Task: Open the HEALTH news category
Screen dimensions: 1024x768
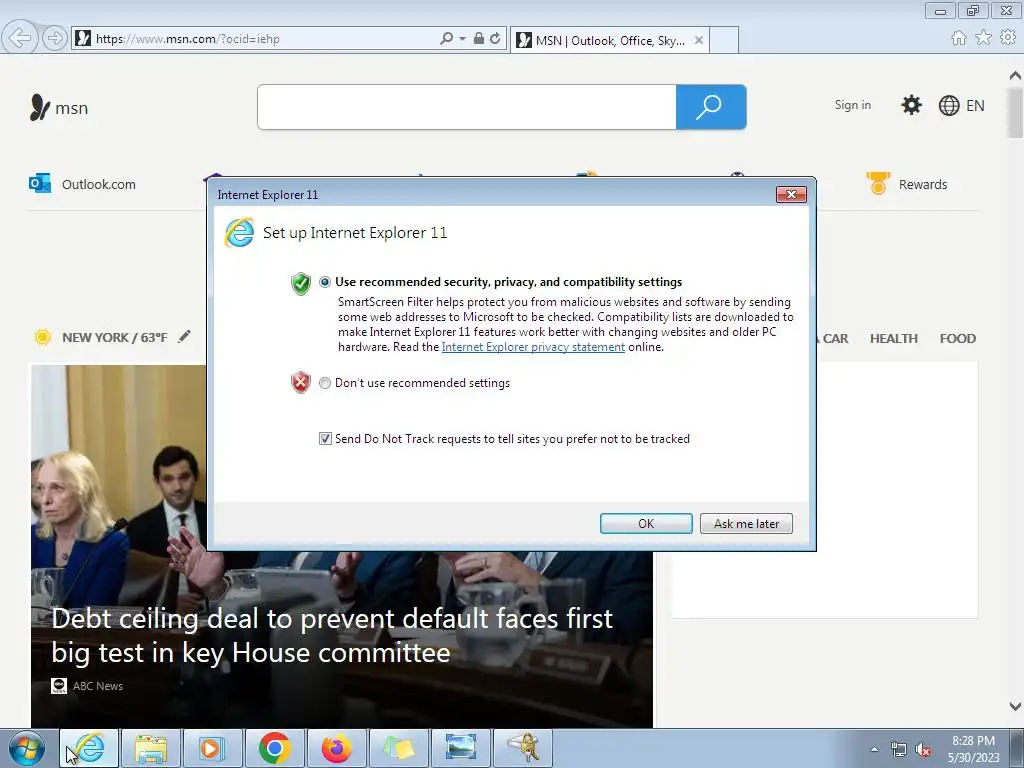Action: point(893,338)
